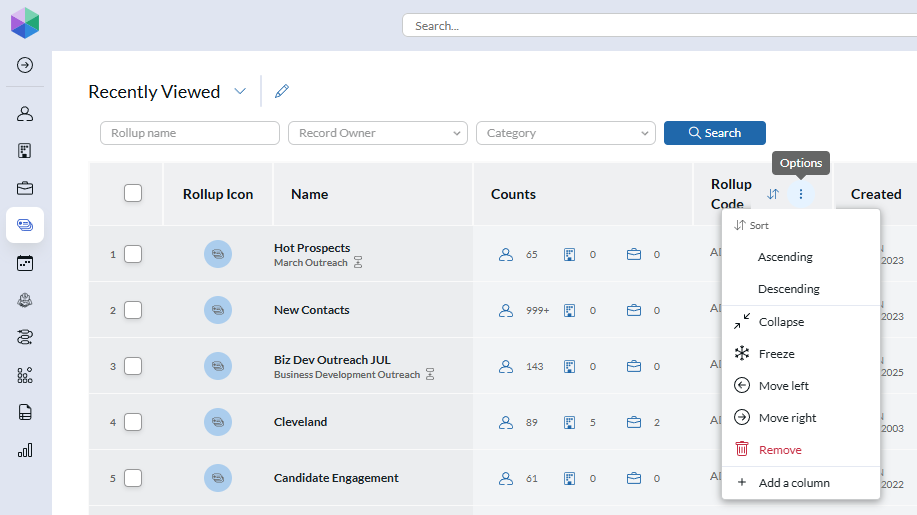Open the calendar icon in left sidebar
The height and width of the screenshot is (515, 917).
[25, 263]
